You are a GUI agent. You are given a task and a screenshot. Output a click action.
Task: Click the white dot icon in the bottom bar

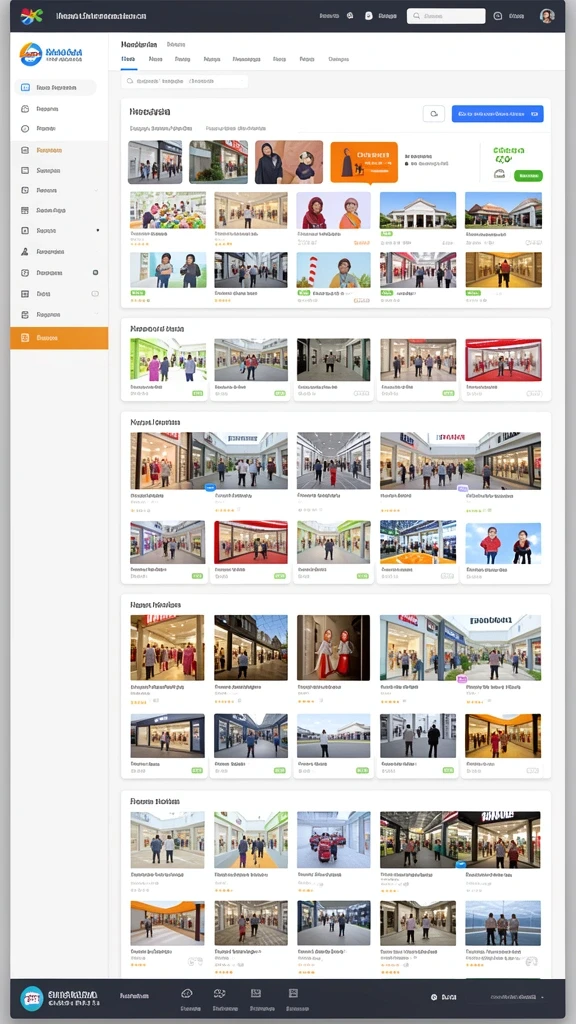click(434, 997)
